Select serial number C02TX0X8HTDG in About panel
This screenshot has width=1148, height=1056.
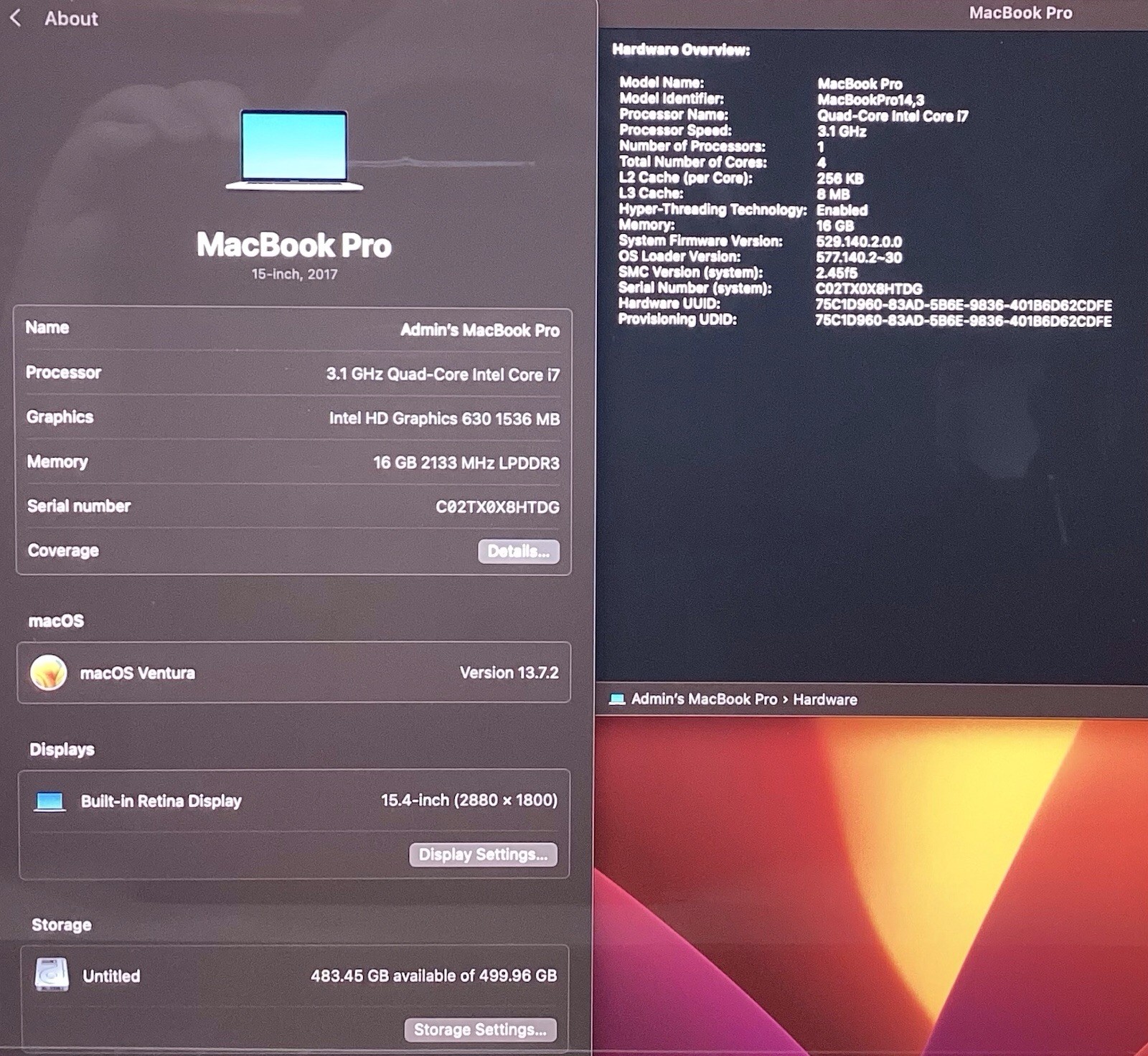coord(497,507)
